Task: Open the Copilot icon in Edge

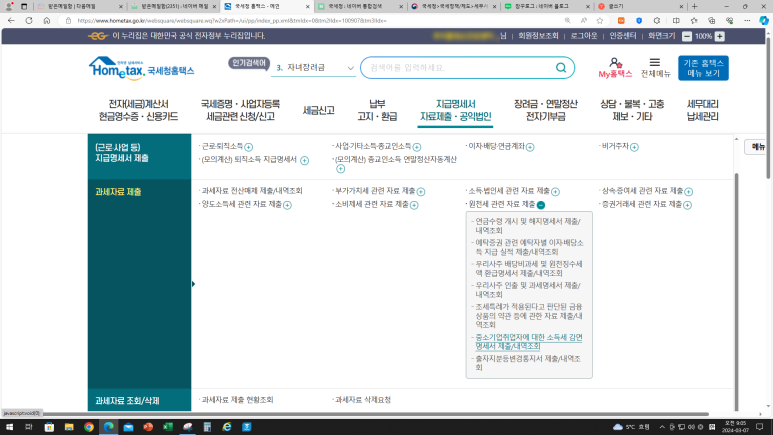Action: point(764,21)
